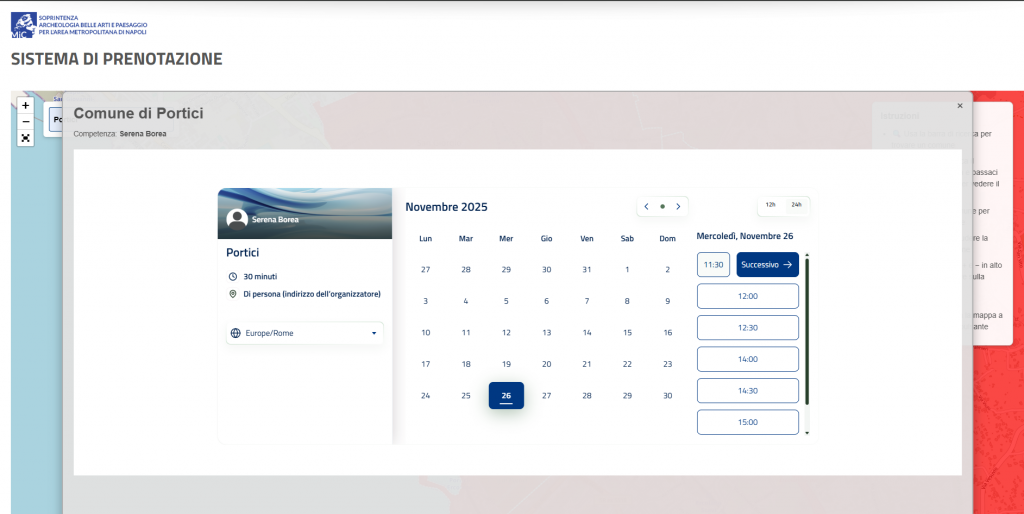Switch time format to 12h

tap(770, 204)
